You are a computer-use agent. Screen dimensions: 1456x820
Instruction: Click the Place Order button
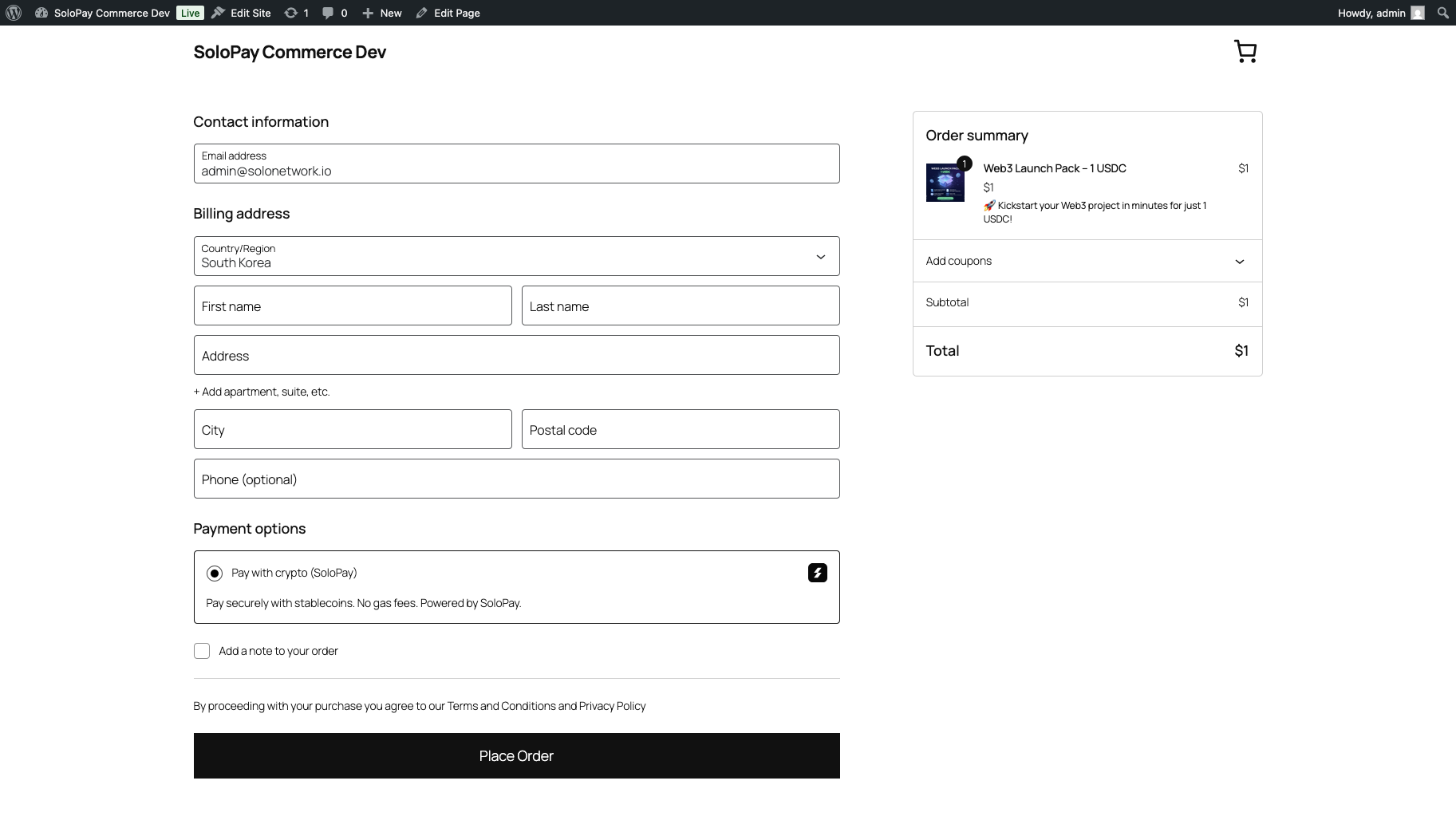pos(516,755)
